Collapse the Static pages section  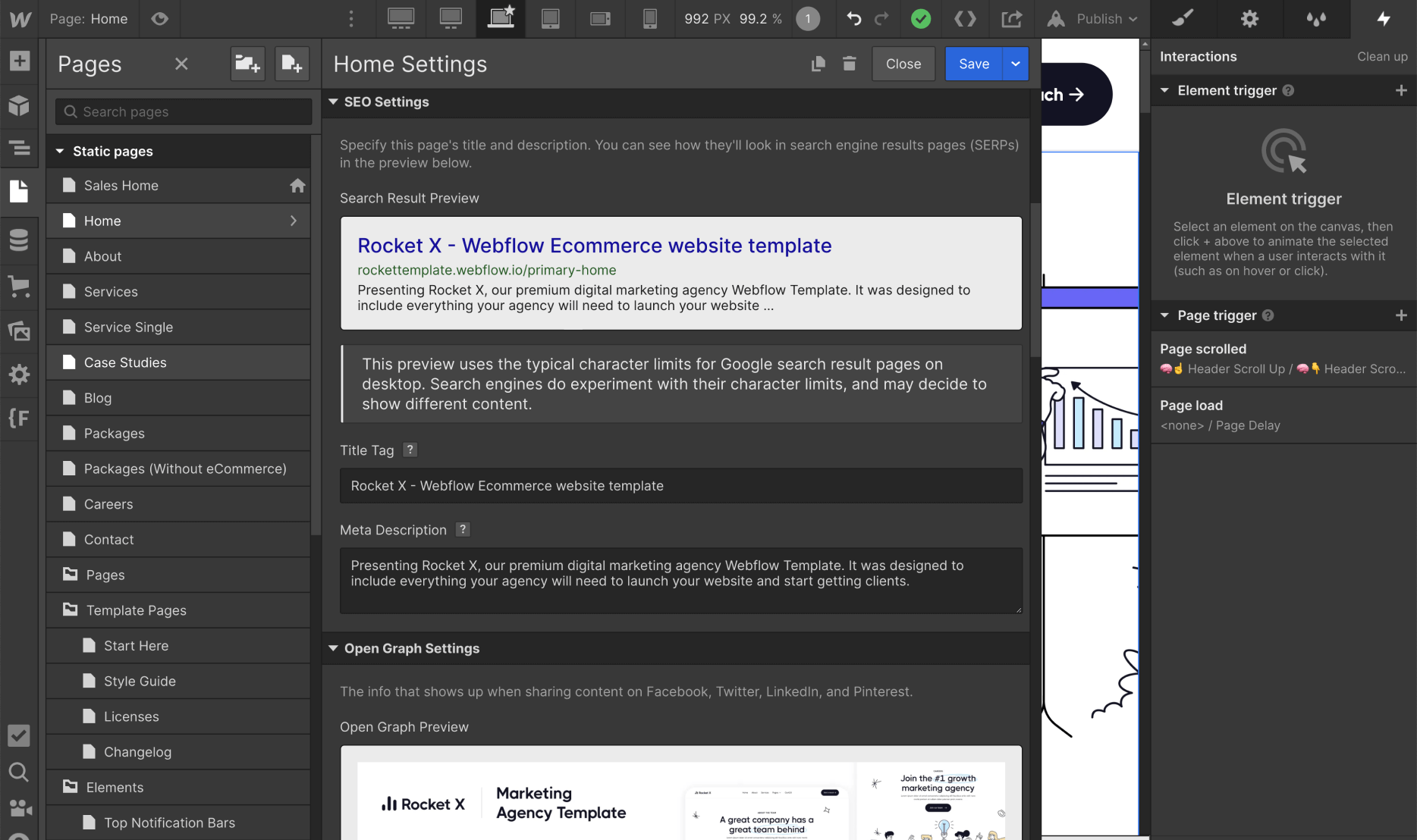[60, 151]
